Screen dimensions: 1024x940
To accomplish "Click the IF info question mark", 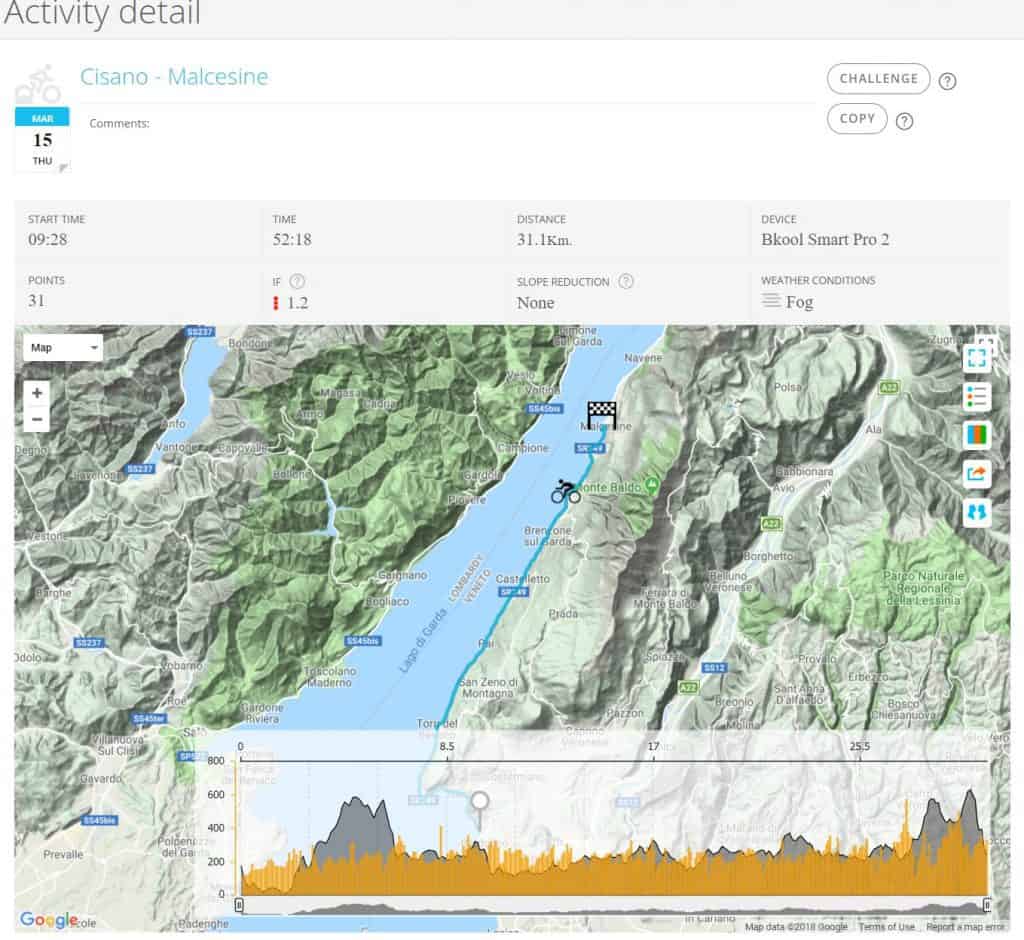I will [297, 282].
